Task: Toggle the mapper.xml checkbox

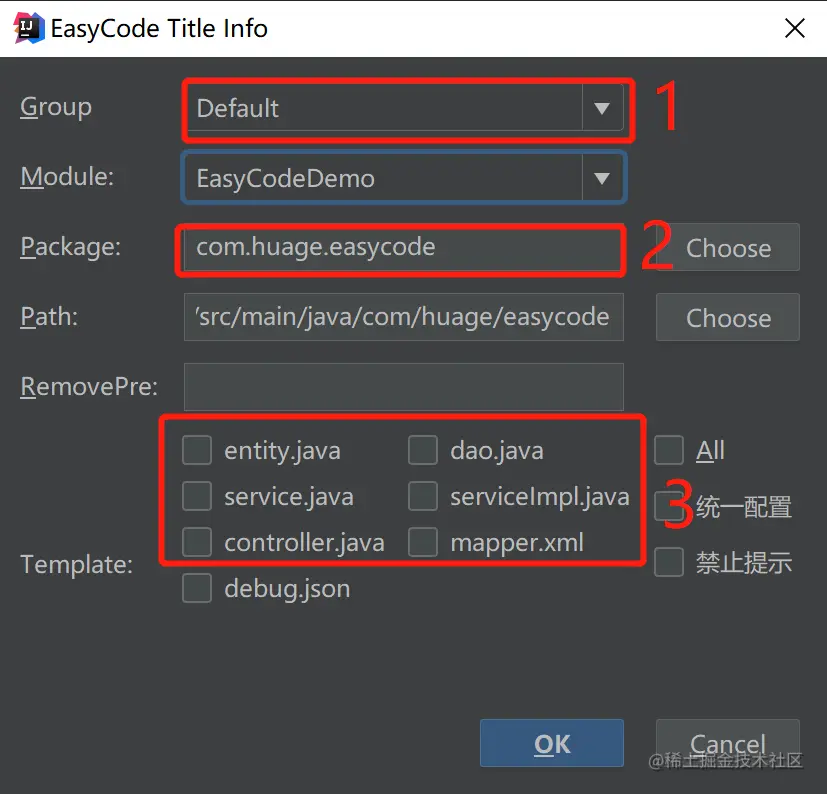Action: tap(422, 542)
